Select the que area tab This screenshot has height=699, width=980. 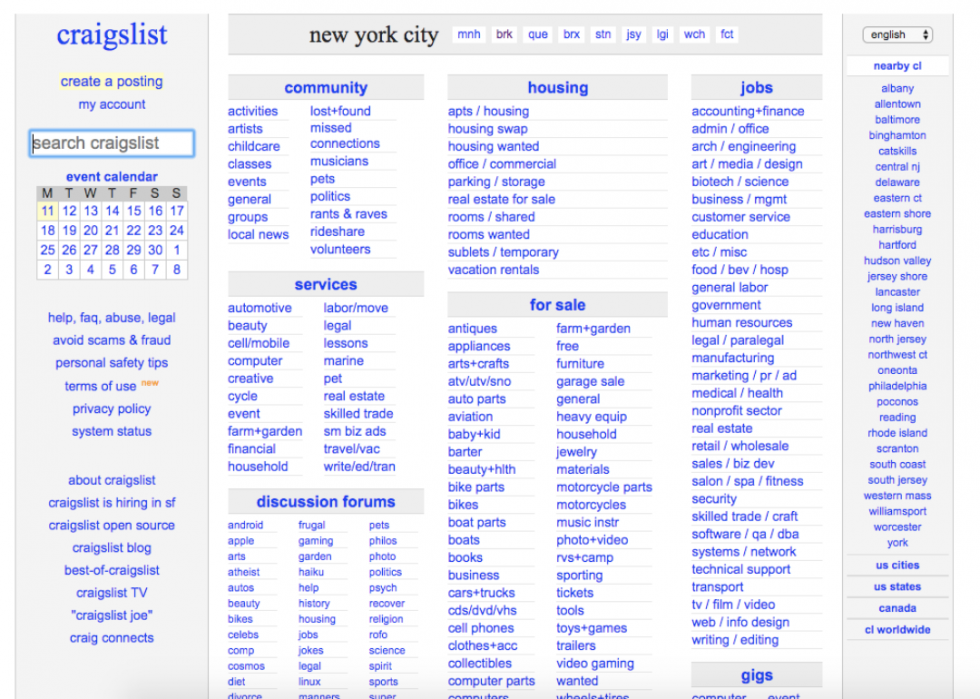pyautogui.click(x=538, y=34)
